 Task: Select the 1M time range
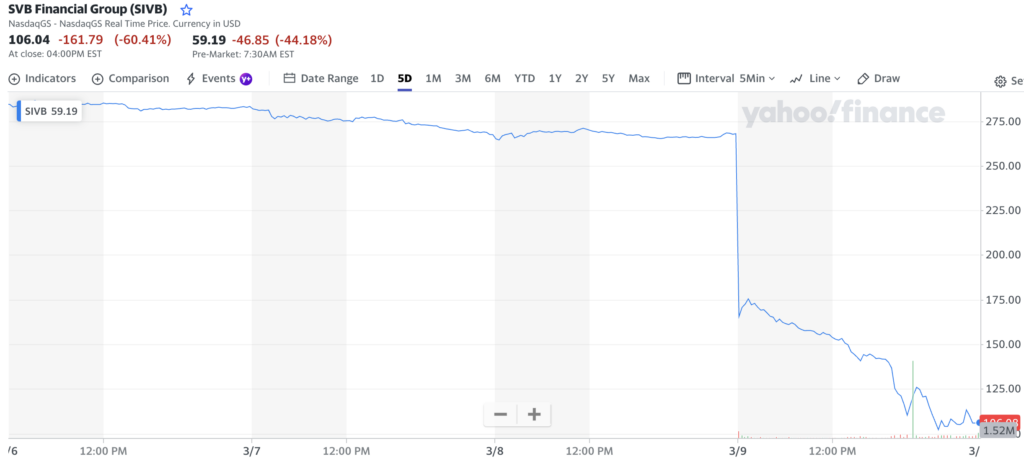pyautogui.click(x=433, y=79)
